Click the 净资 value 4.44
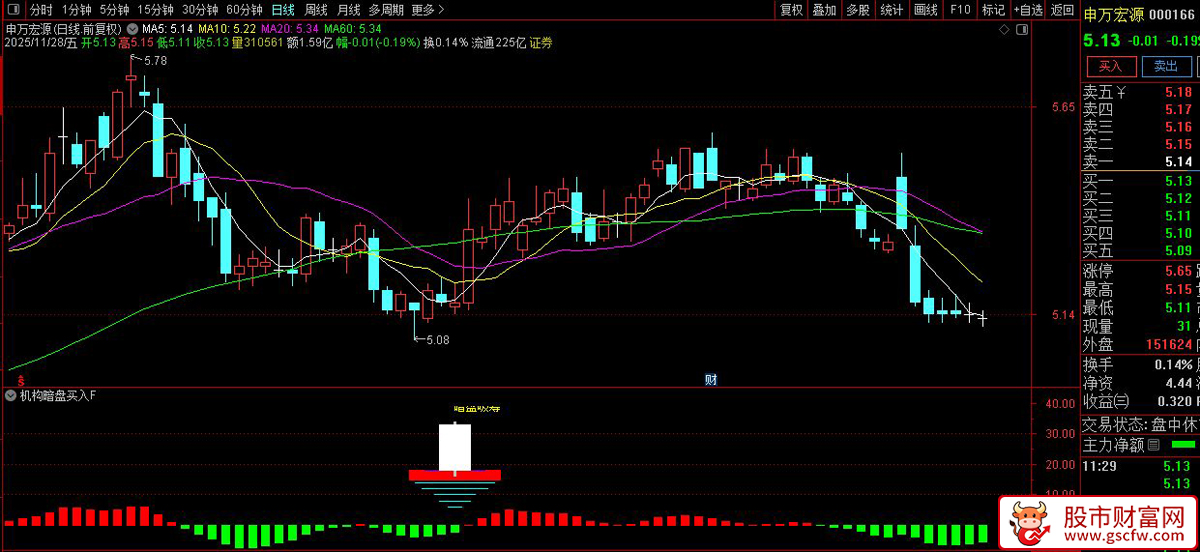Screen dimensions: 1200x552 (x=1178, y=383)
